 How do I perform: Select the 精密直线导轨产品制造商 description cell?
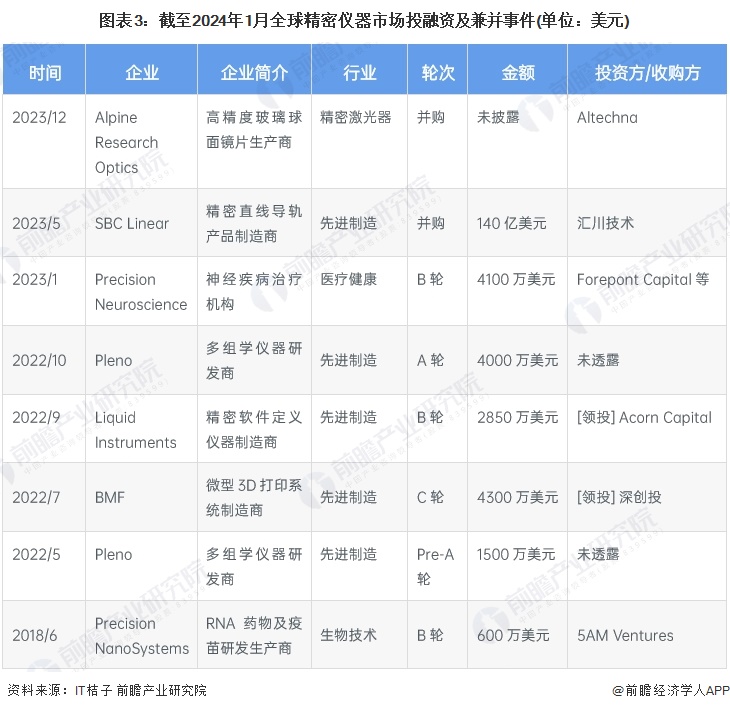(254, 224)
